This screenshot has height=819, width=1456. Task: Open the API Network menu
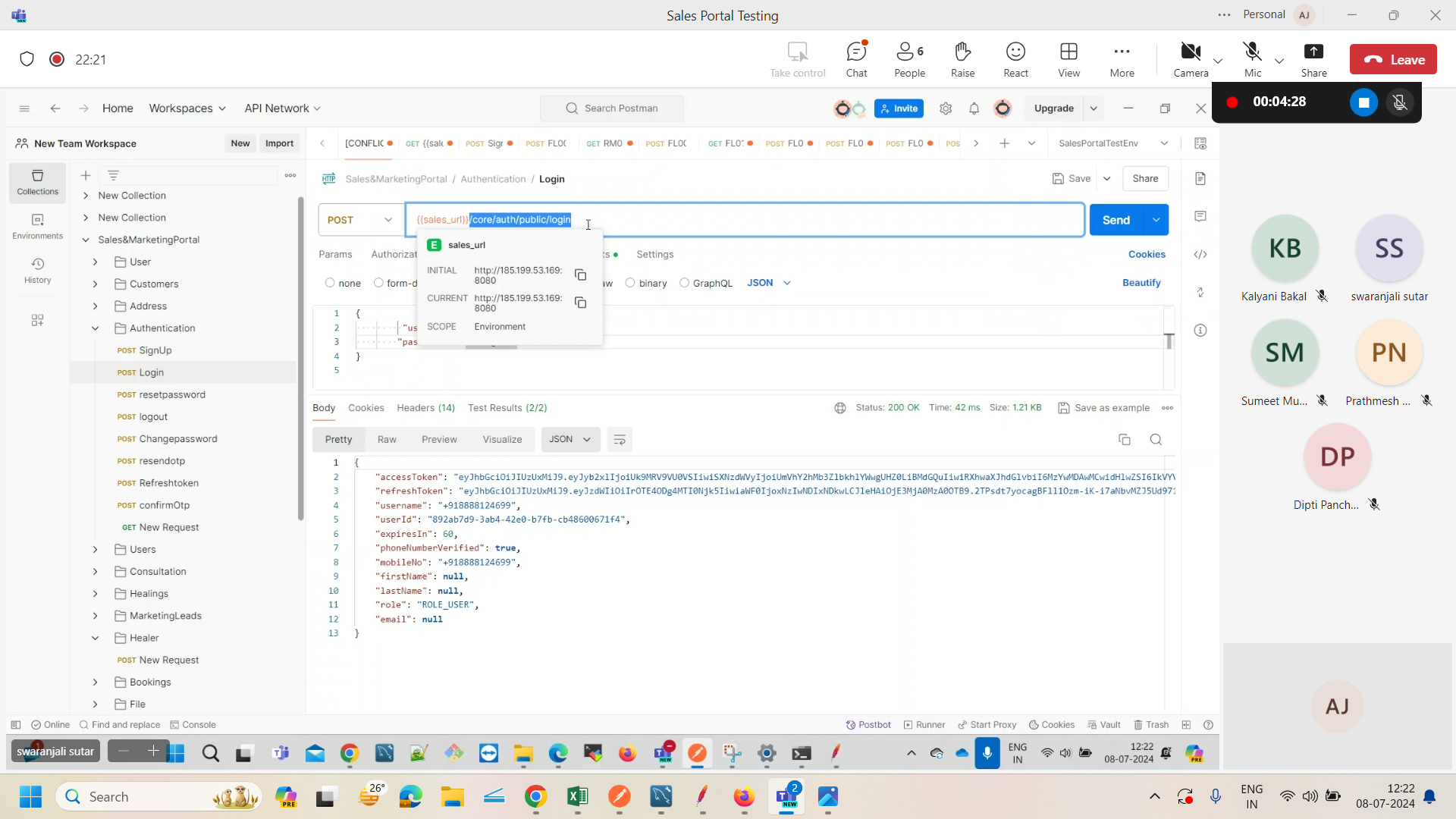pos(282,108)
